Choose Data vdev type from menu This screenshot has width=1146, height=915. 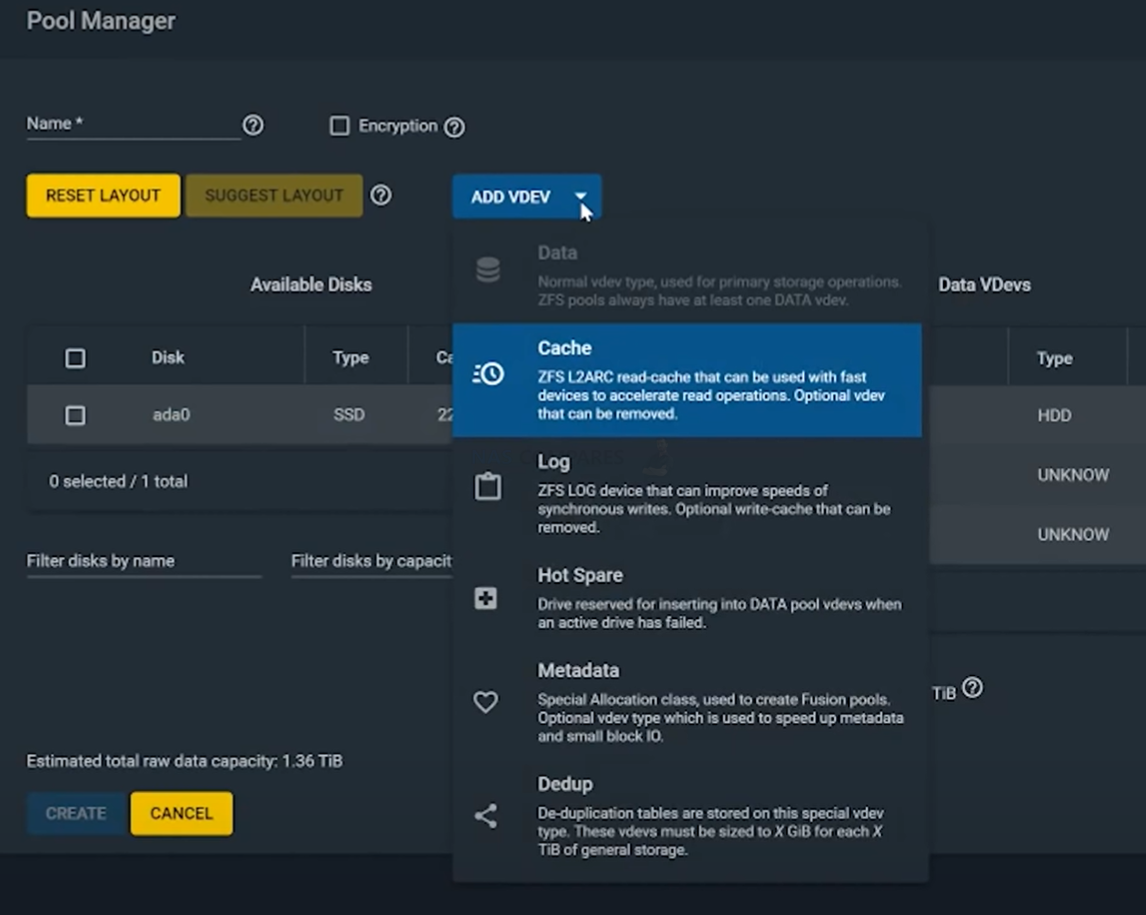[x=687, y=276]
